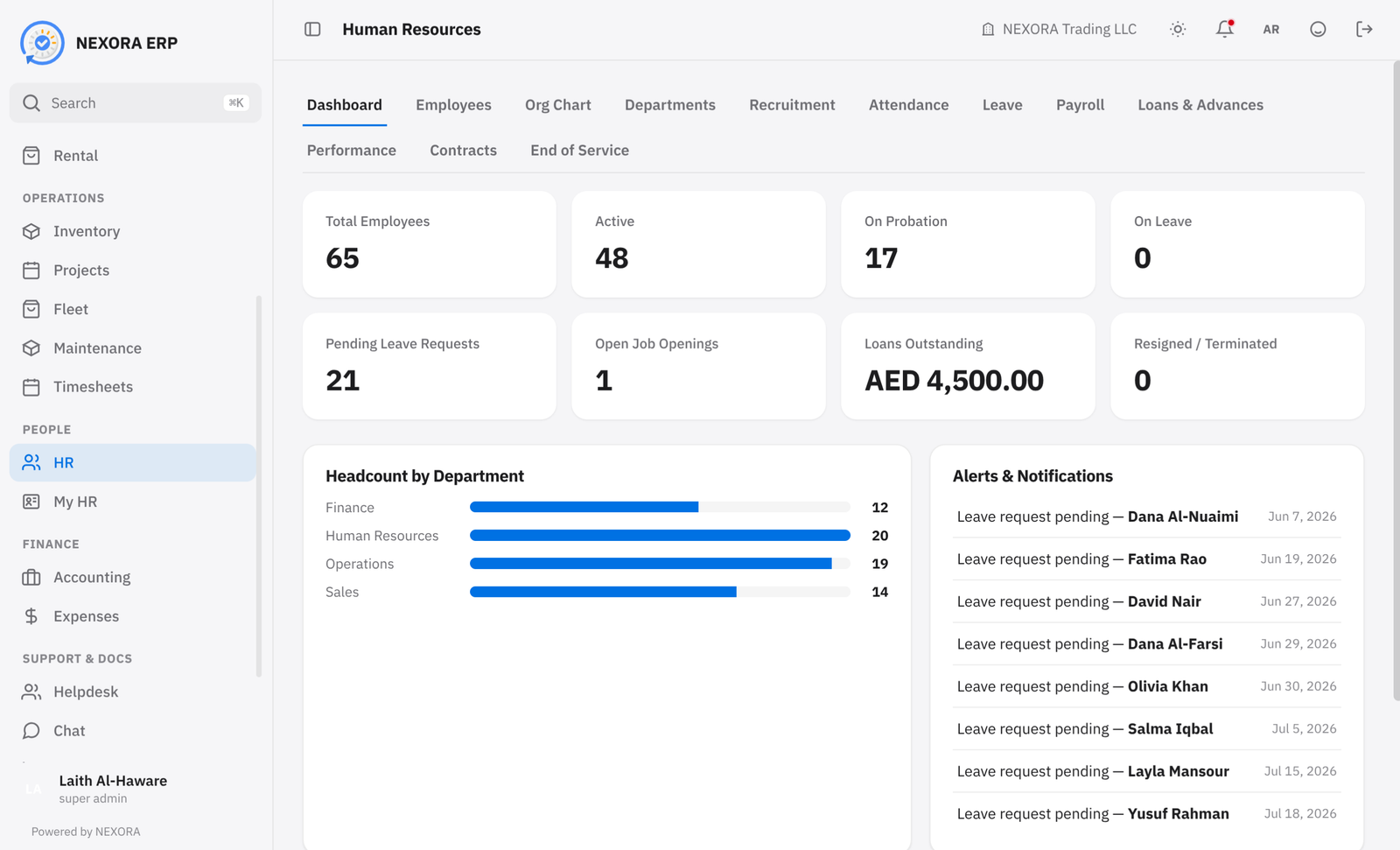Open the Departments tab

tap(670, 105)
